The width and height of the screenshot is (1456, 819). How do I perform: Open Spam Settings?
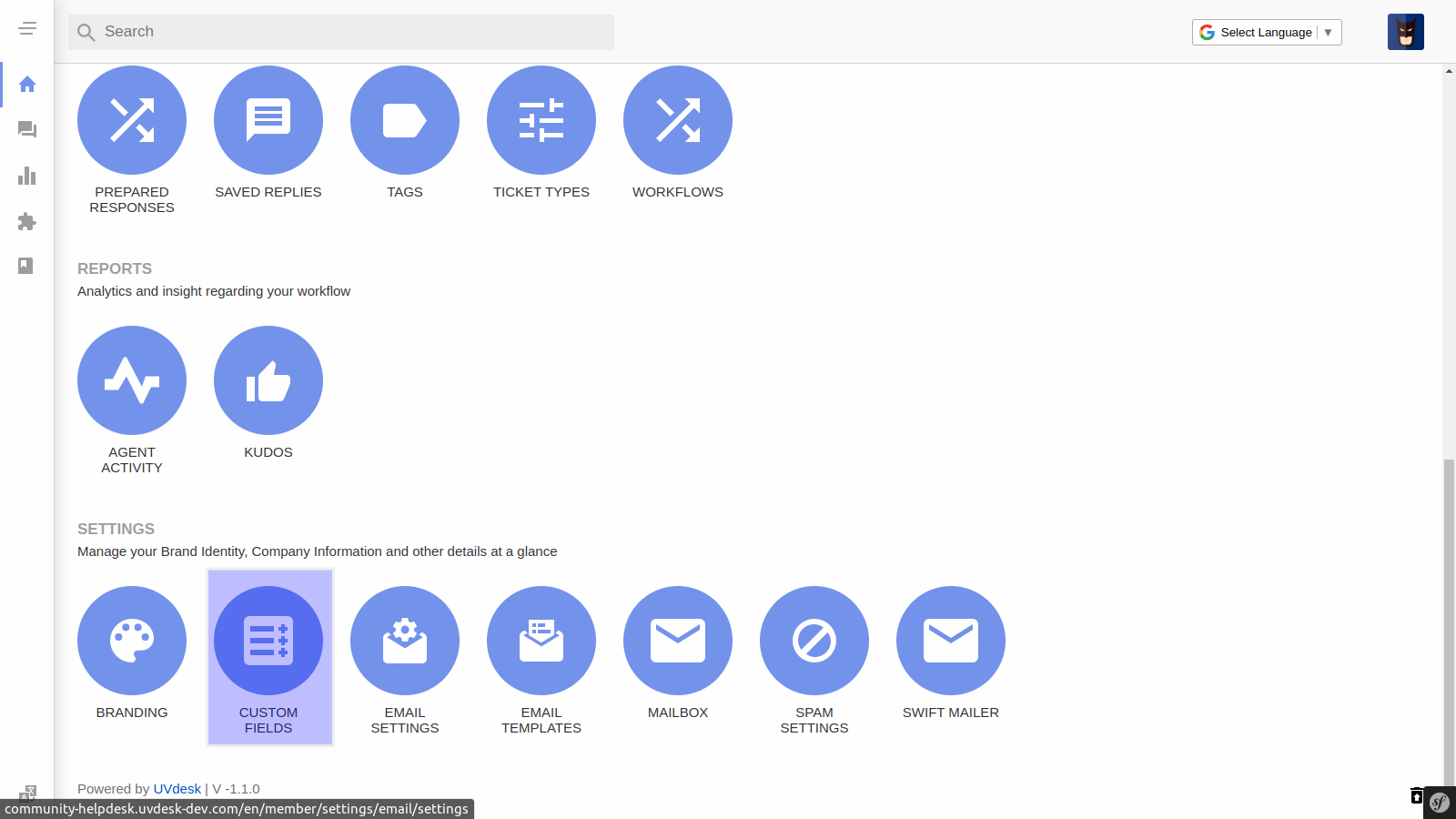[814, 641]
